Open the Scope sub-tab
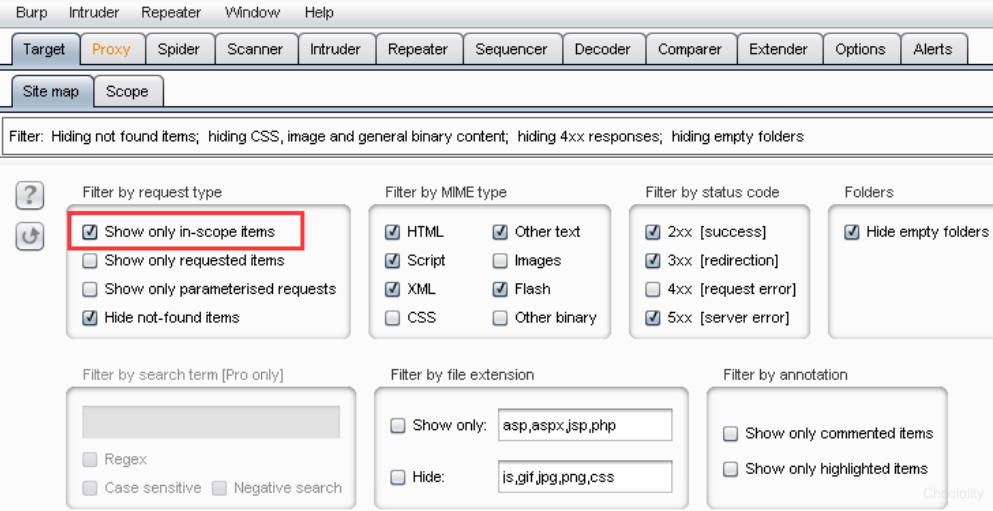993x511 pixels. 127,92
